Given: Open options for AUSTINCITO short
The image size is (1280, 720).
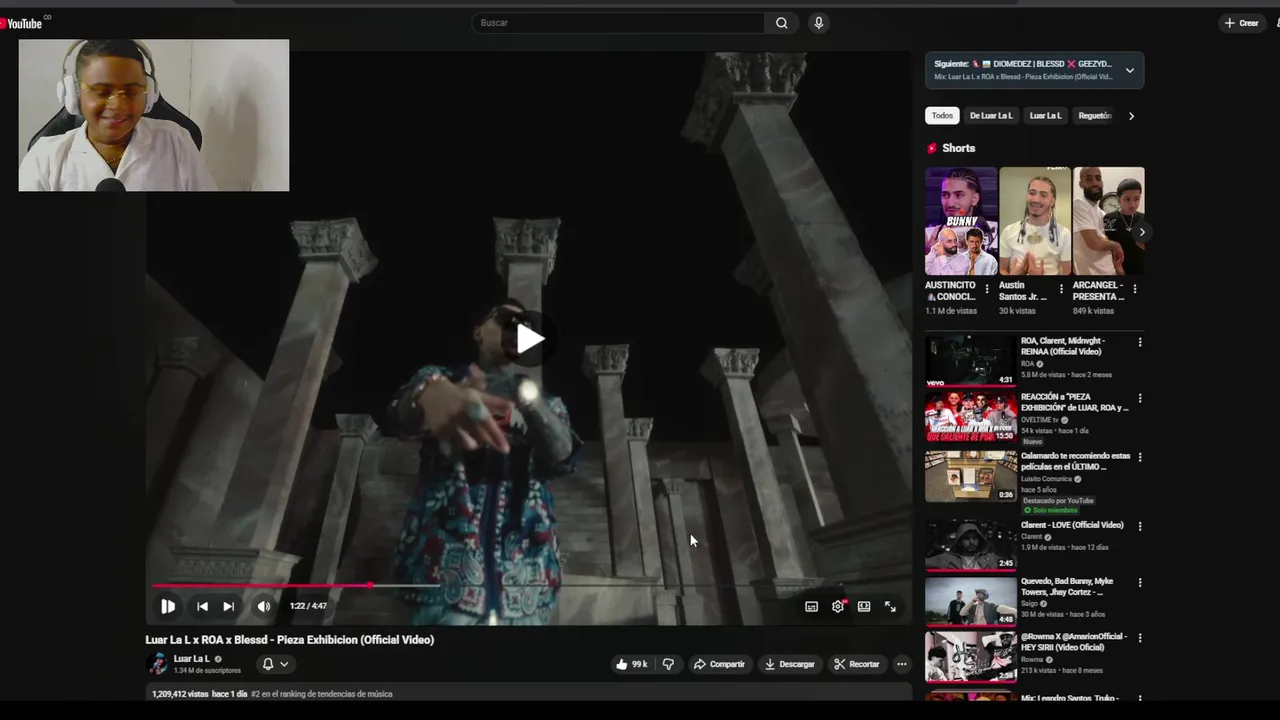Looking at the screenshot, I should coord(987,289).
